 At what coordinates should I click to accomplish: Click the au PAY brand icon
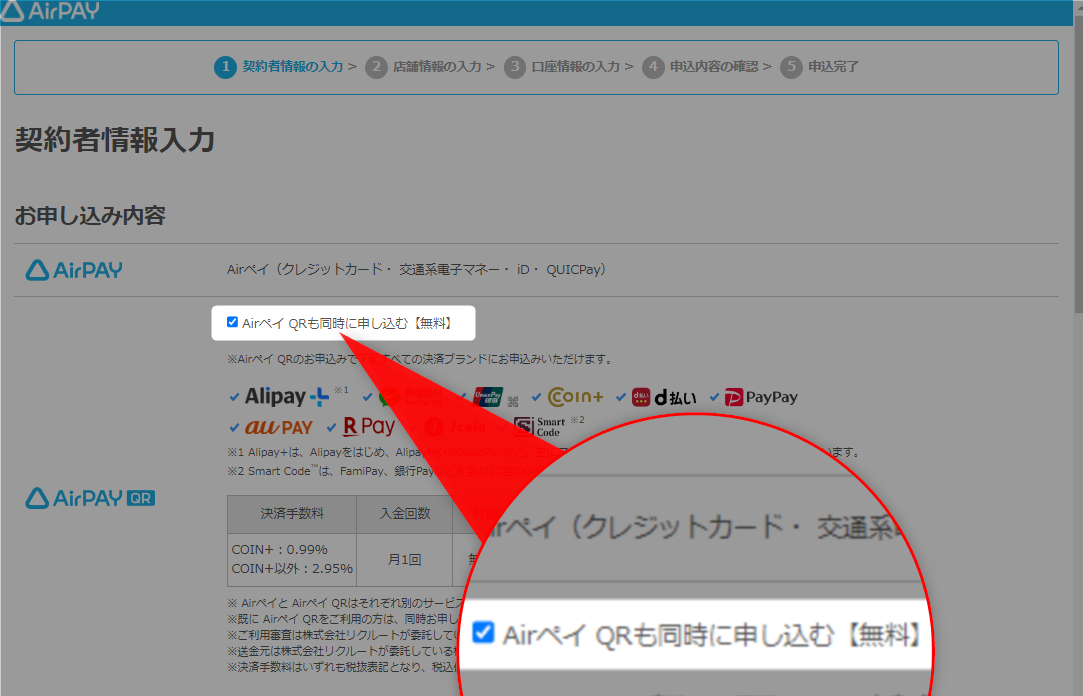tap(278, 426)
